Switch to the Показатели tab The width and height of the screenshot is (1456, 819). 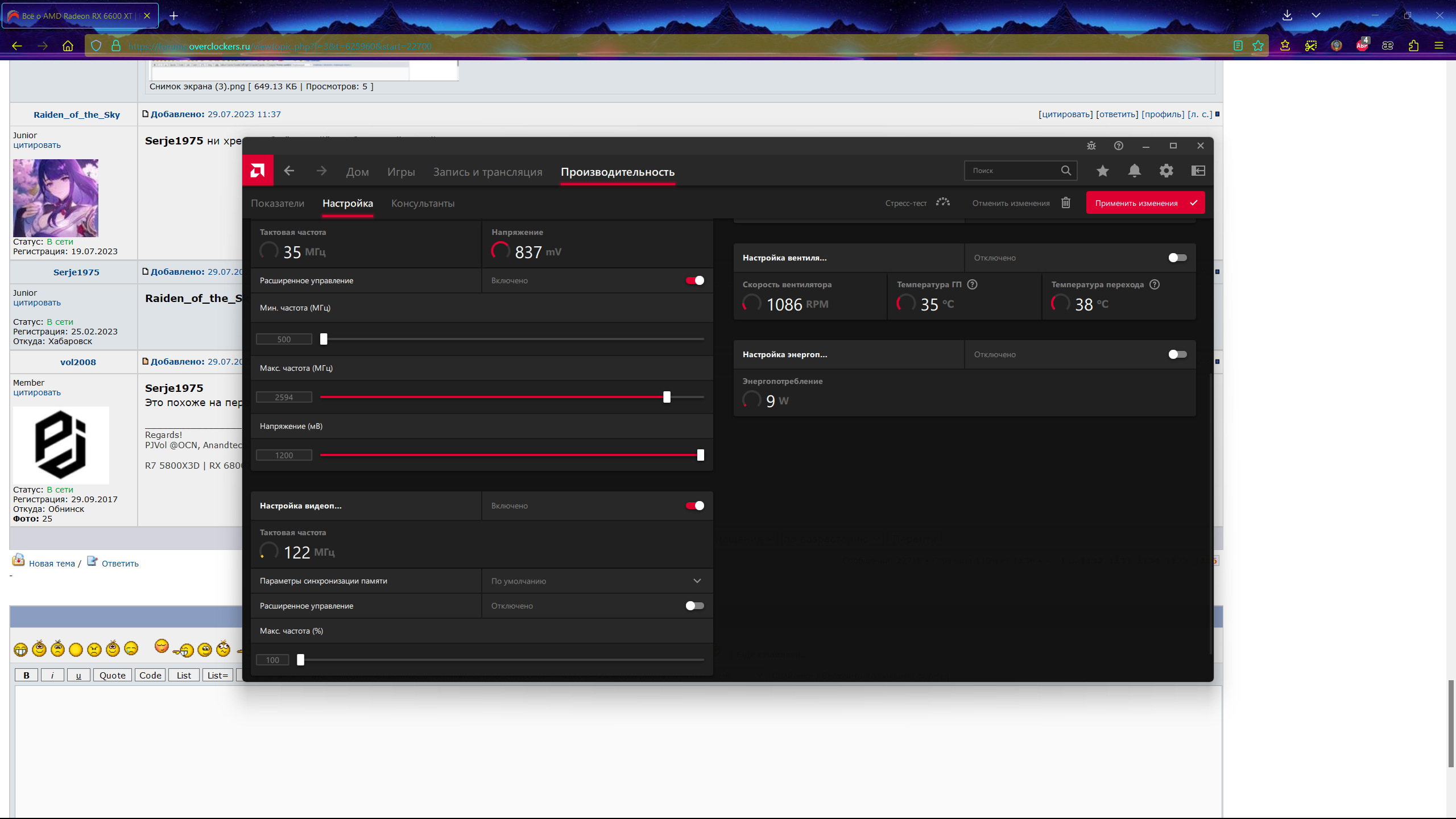pos(278,203)
